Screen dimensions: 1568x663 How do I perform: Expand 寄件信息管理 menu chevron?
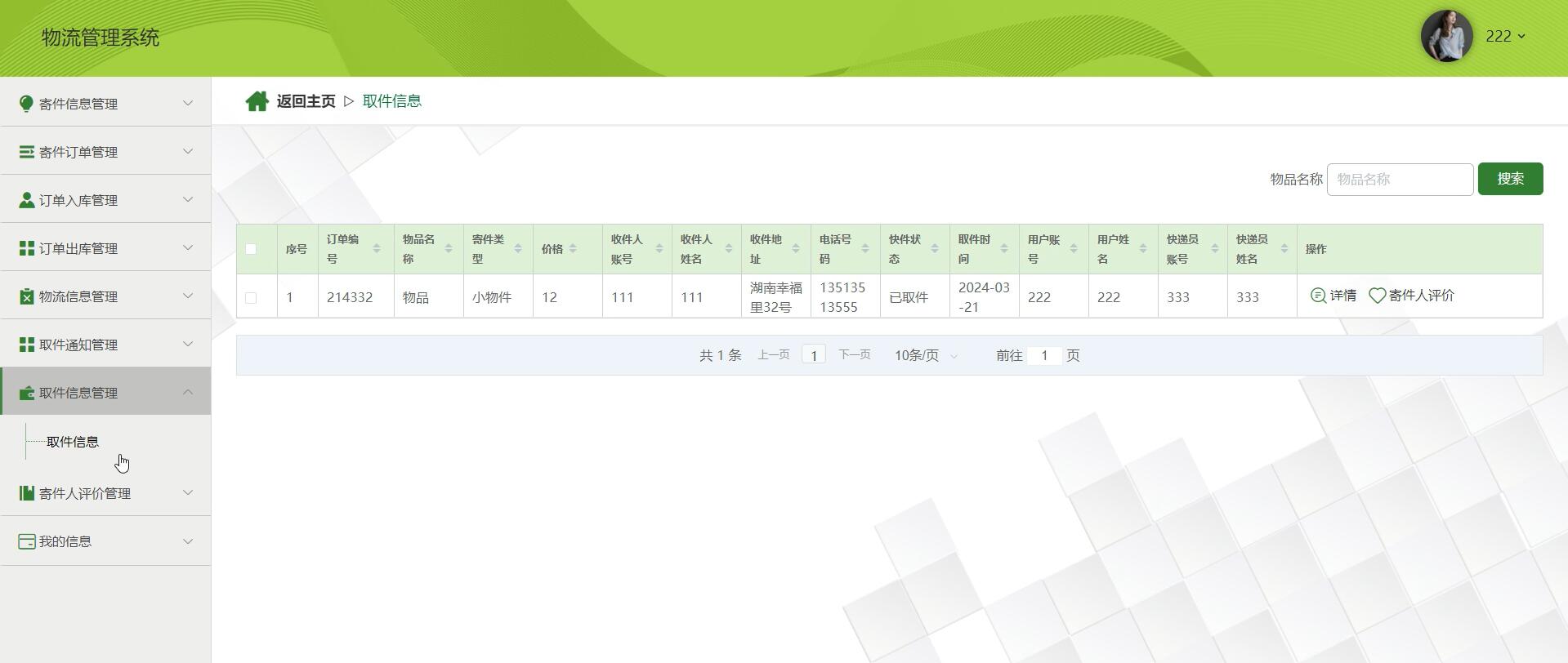[188, 103]
